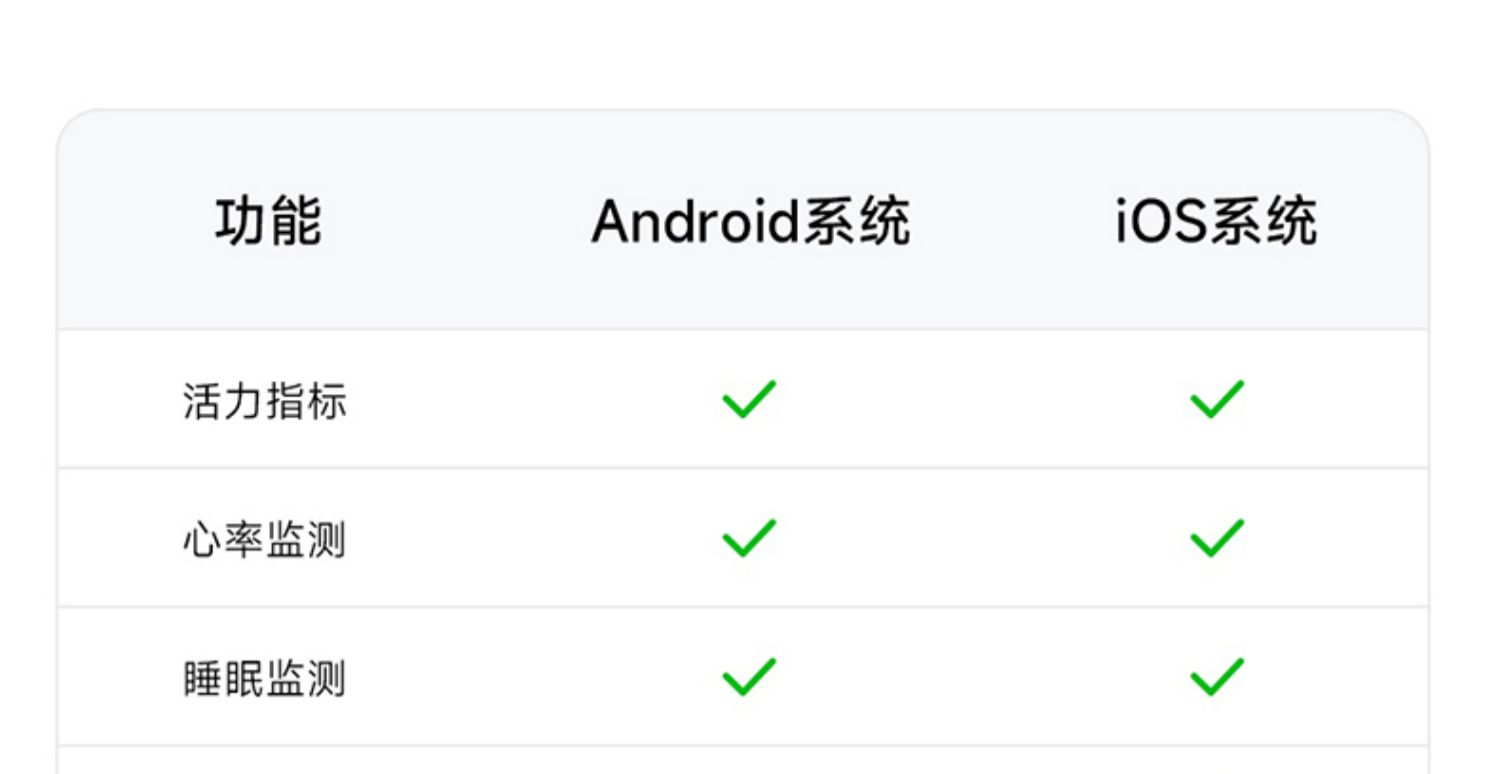Viewport: 1500px width, 774px height.
Task: Open the 心率监测 feature label
Action: tap(265, 540)
